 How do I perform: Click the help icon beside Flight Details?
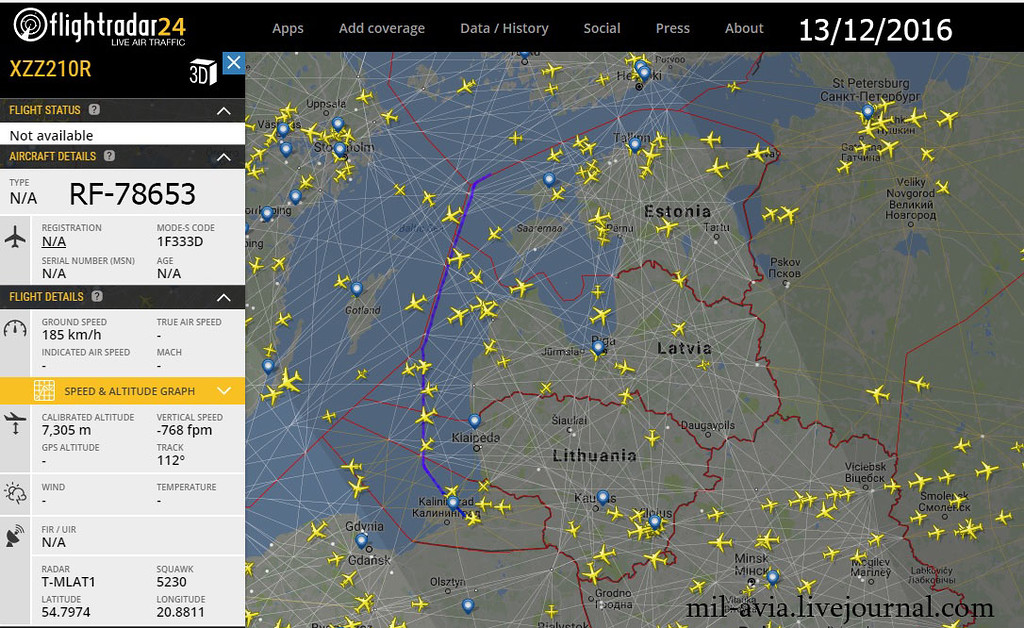tap(97, 297)
